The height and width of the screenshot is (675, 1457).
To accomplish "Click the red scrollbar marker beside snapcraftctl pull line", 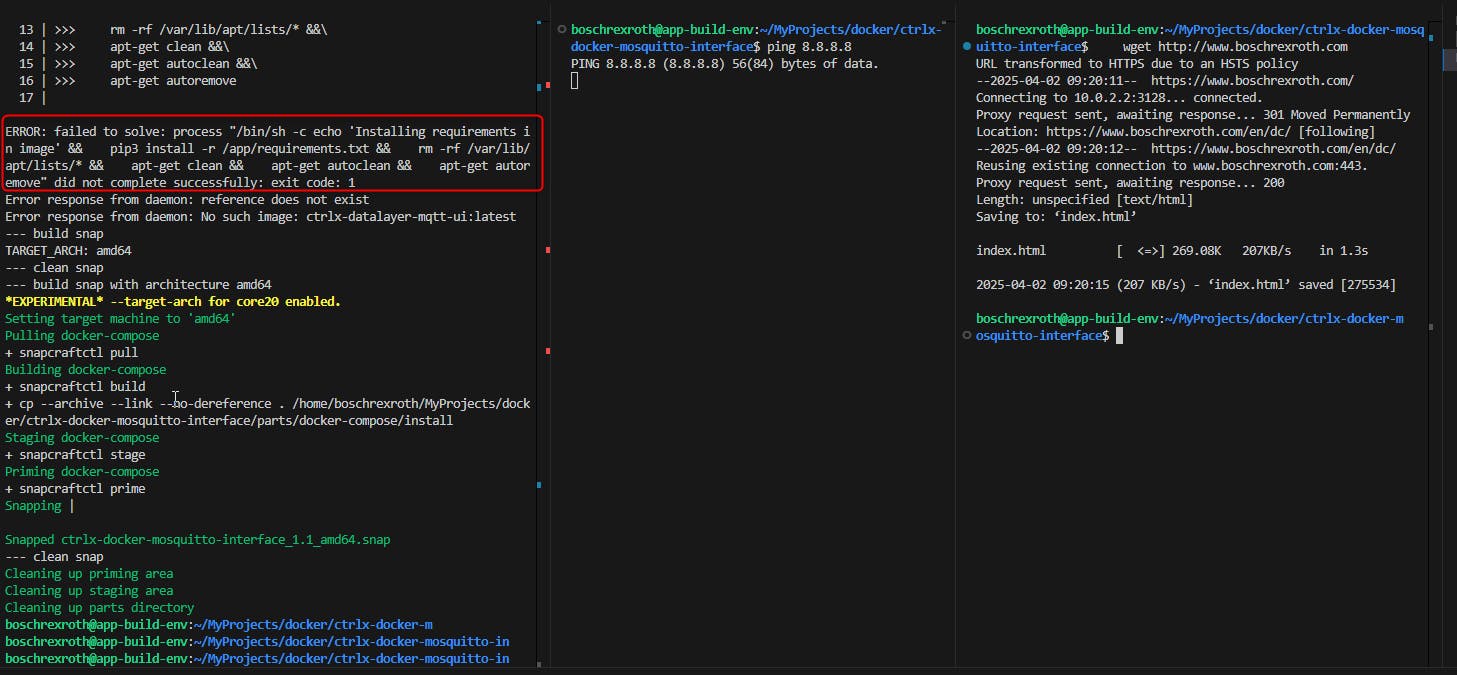I will tap(547, 351).
